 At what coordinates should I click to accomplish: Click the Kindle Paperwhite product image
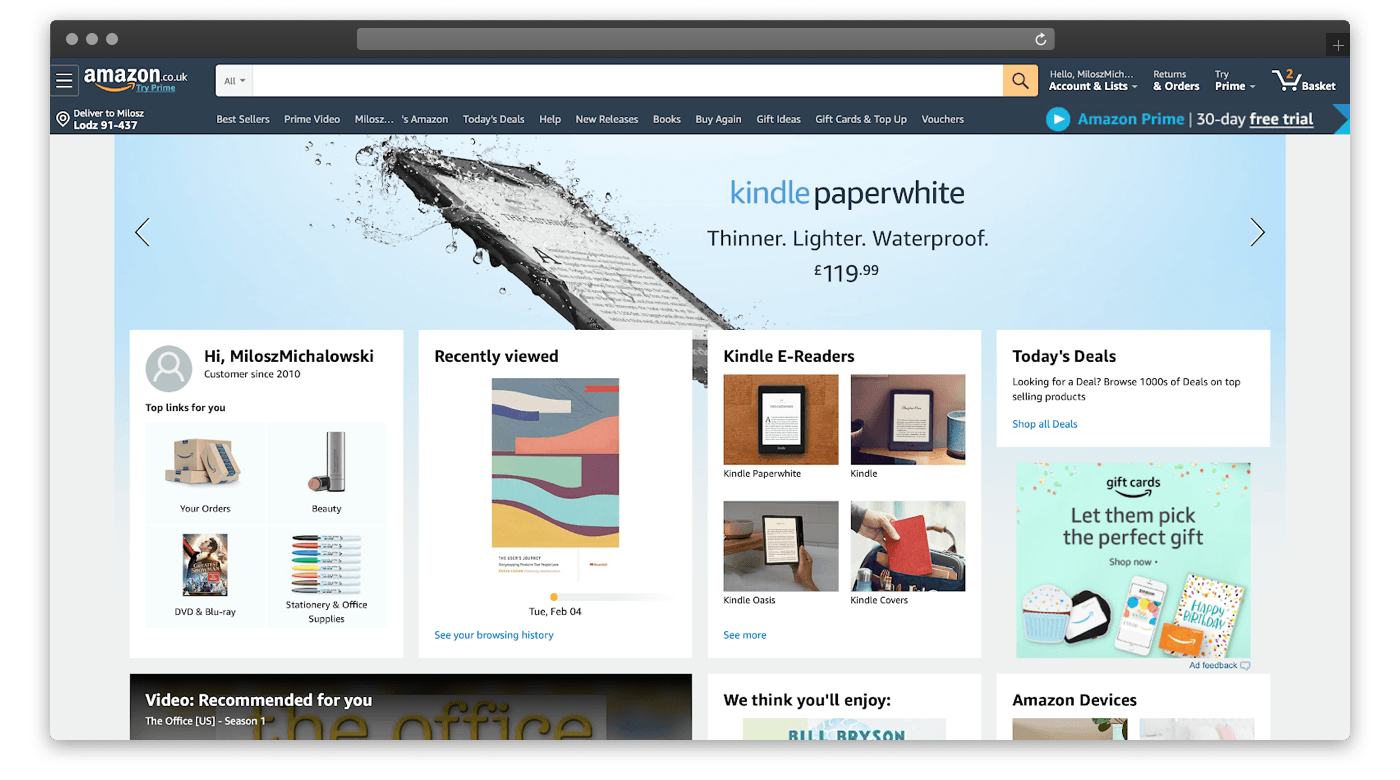781,419
